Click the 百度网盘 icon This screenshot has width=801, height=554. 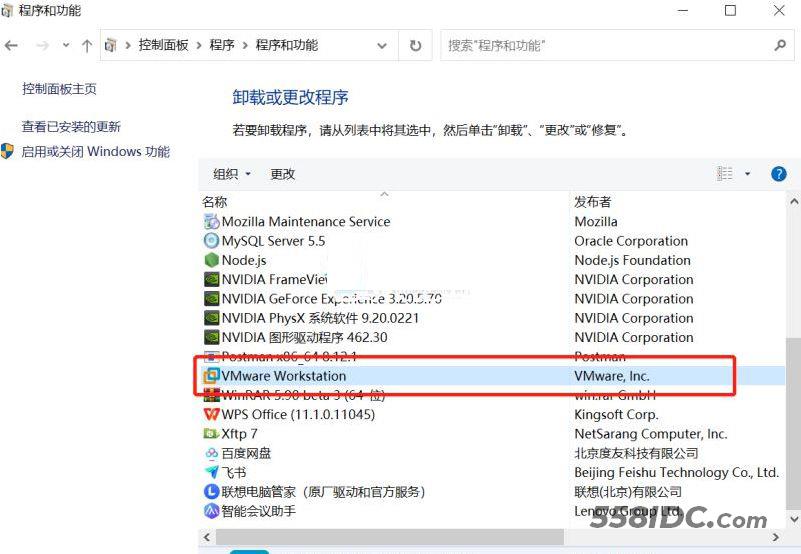pyautogui.click(x=211, y=453)
